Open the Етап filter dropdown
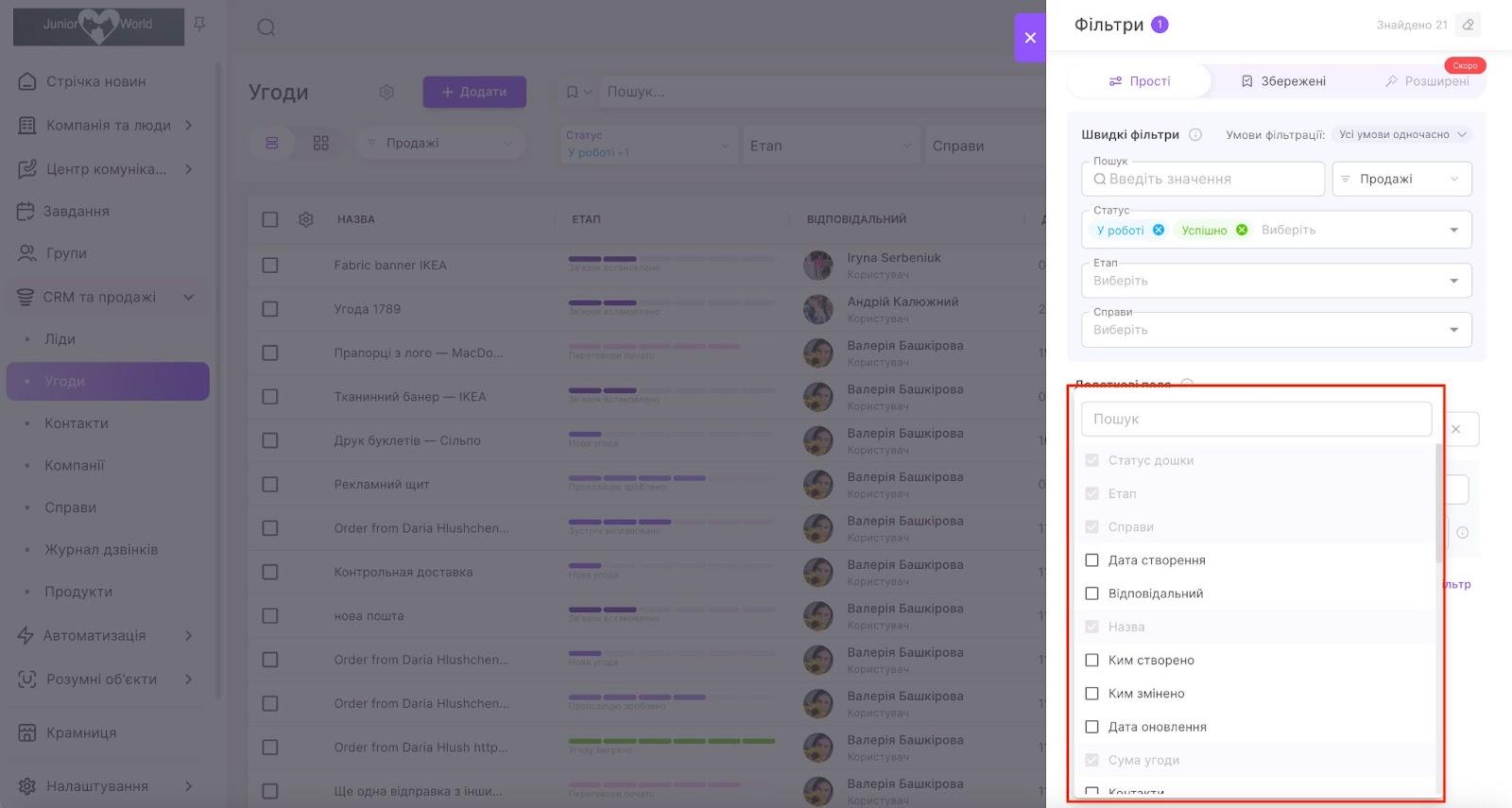Image resolution: width=1512 pixels, height=808 pixels. click(1276, 281)
